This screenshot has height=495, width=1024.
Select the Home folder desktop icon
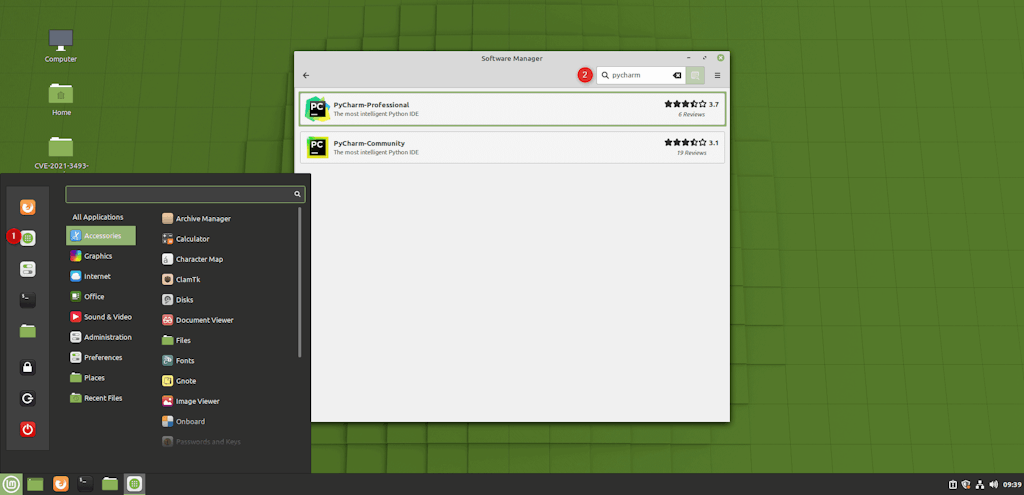pyautogui.click(x=61, y=99)
